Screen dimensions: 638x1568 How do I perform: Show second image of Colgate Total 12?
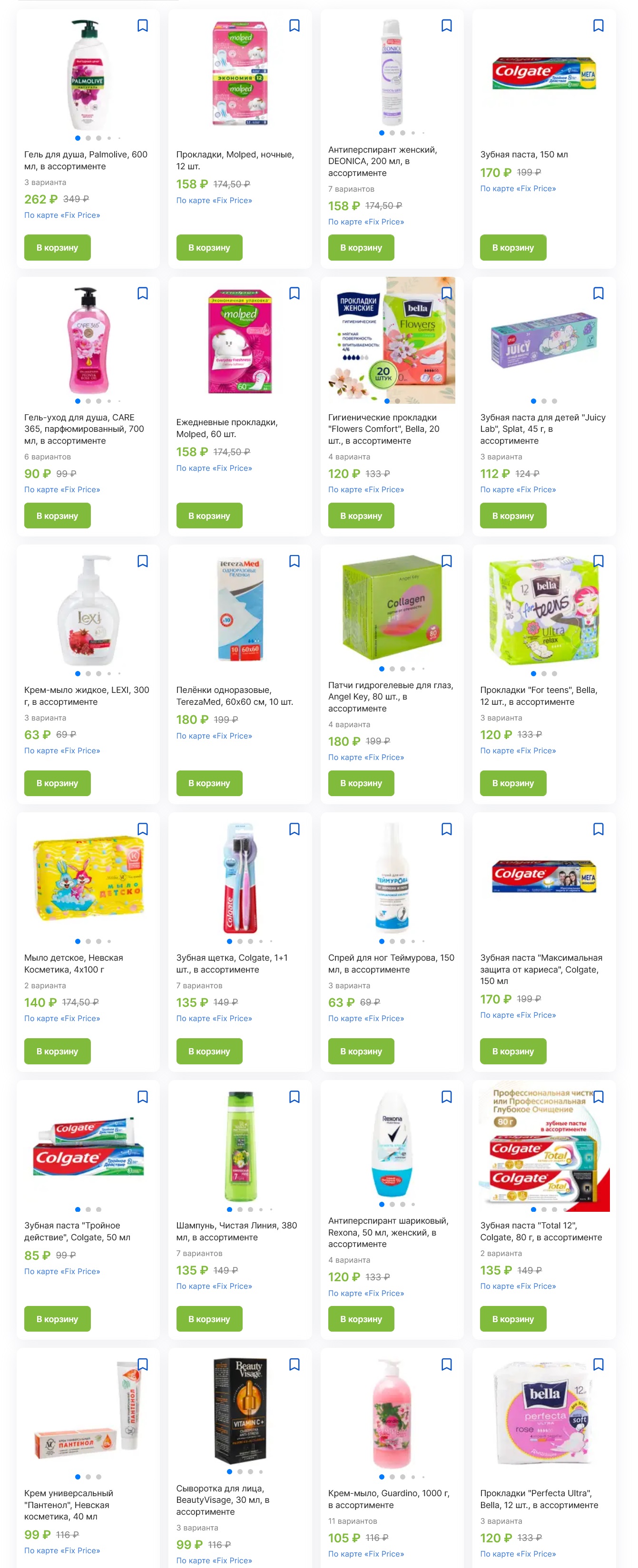tap(544, 1209)
